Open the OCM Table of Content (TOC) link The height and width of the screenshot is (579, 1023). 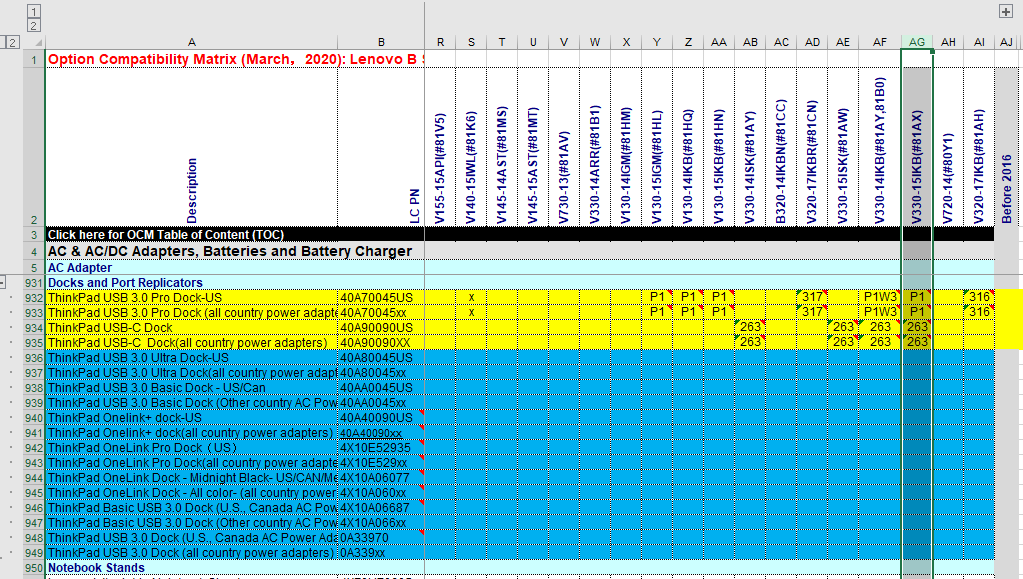pyautogui.click(x=166, y=234)
